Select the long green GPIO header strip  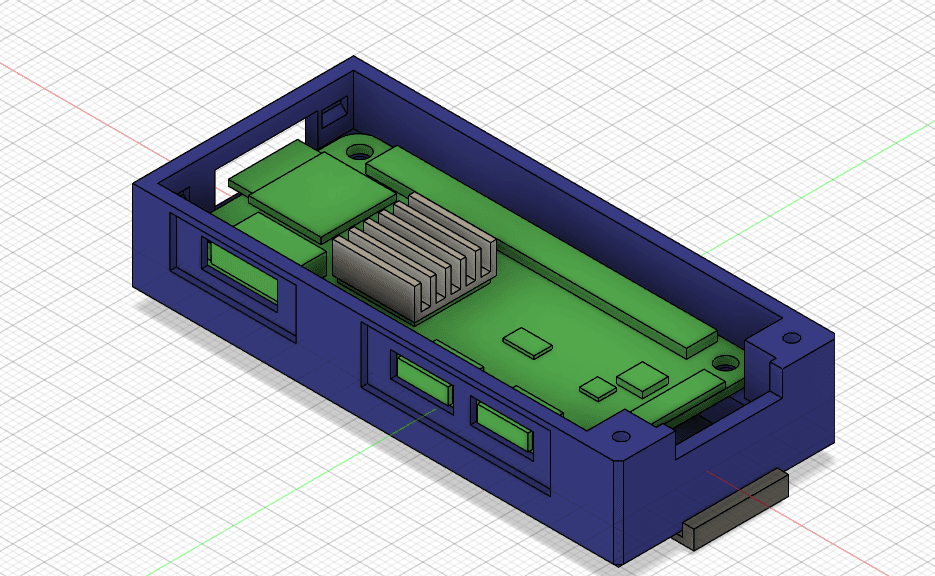[x=541, y=248]
